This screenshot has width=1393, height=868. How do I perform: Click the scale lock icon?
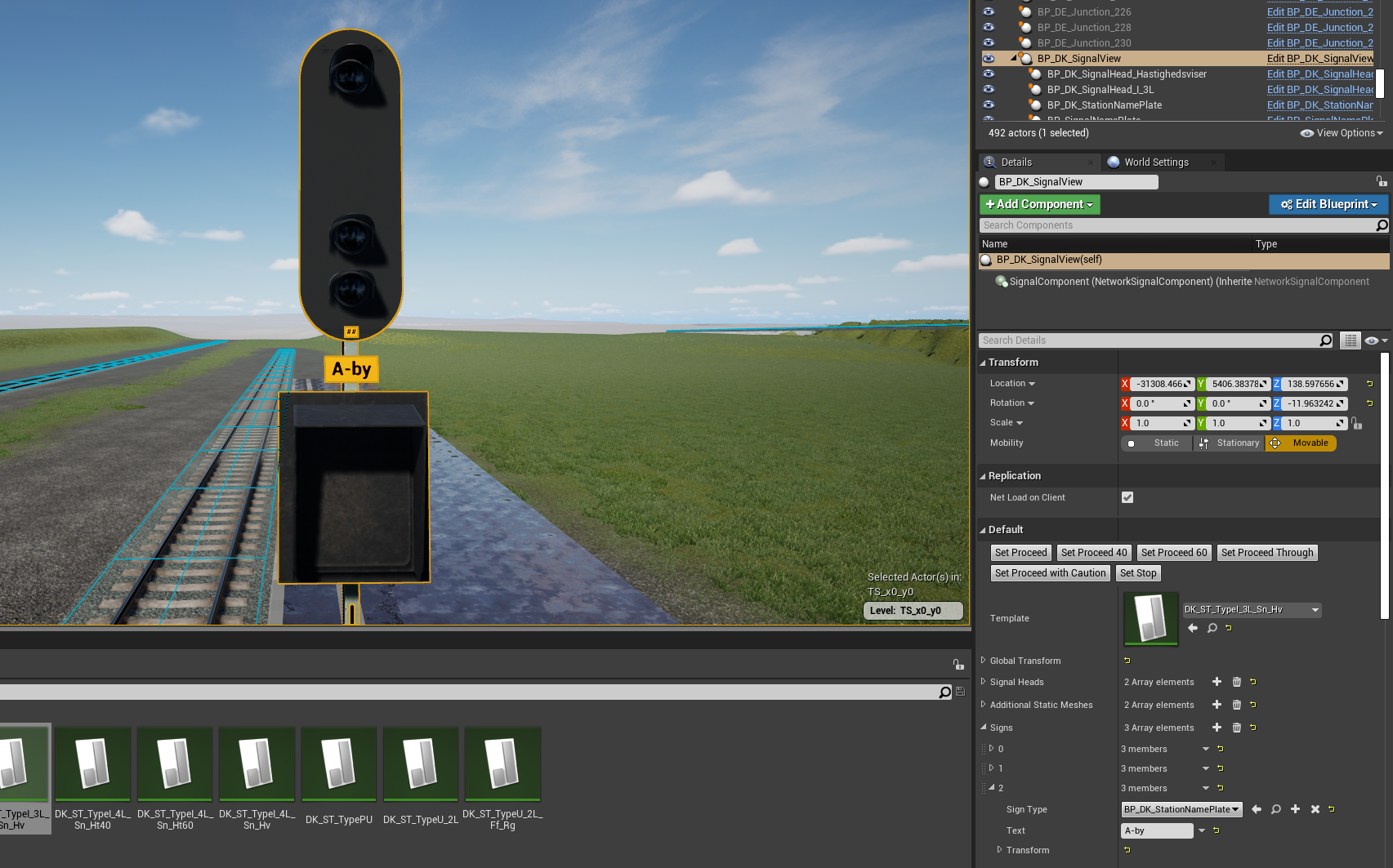click(1357, 423)
